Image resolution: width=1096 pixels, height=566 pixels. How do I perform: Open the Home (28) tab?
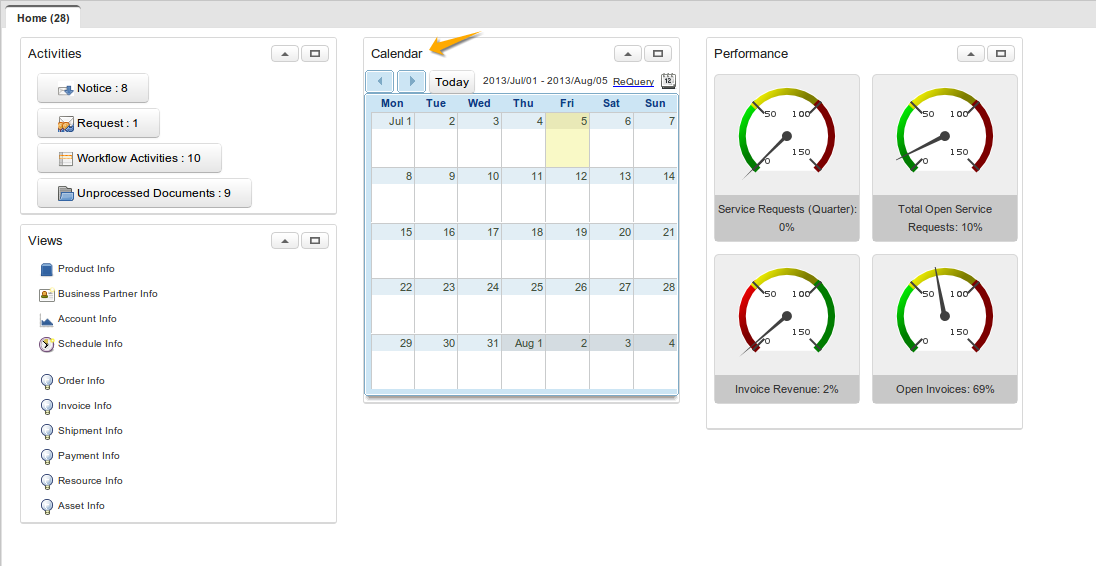43,18
